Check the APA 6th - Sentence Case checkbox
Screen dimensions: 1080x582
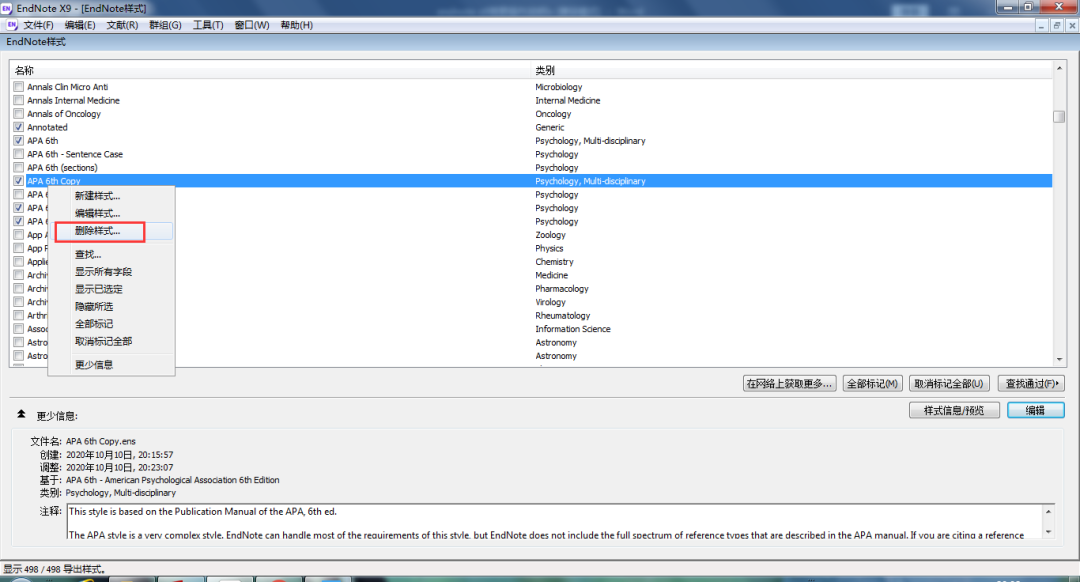(x=19, y=154)
